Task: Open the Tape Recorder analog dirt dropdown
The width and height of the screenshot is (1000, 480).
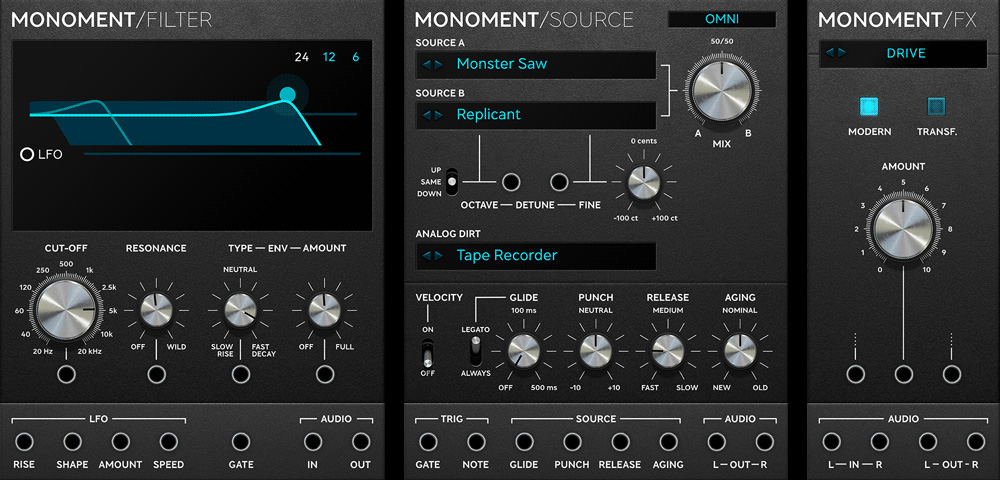Action: coord(536,256)
